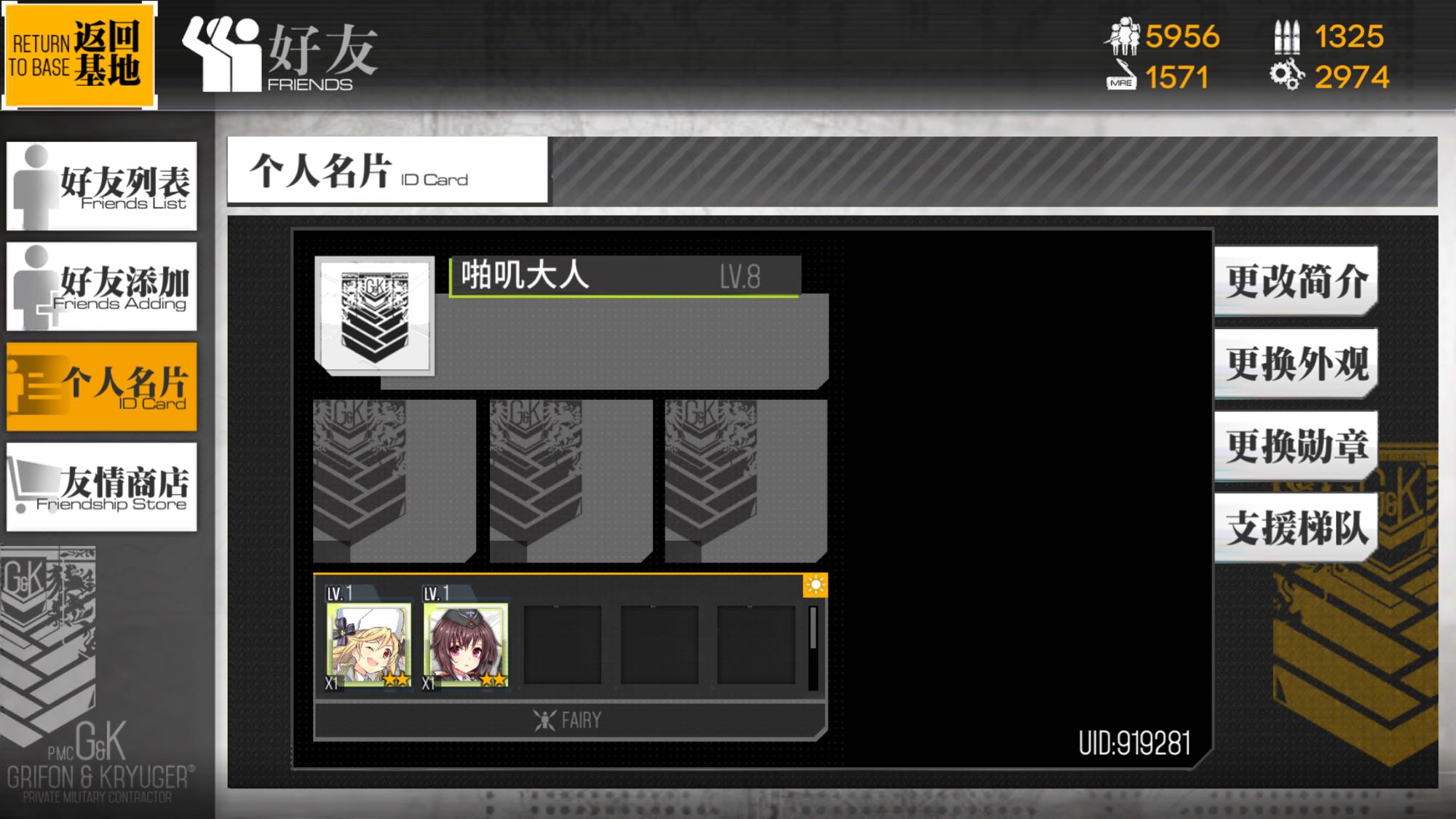Click the third empty echelon slot
This screenshot has width=1456, height=819.
point(756,645)
